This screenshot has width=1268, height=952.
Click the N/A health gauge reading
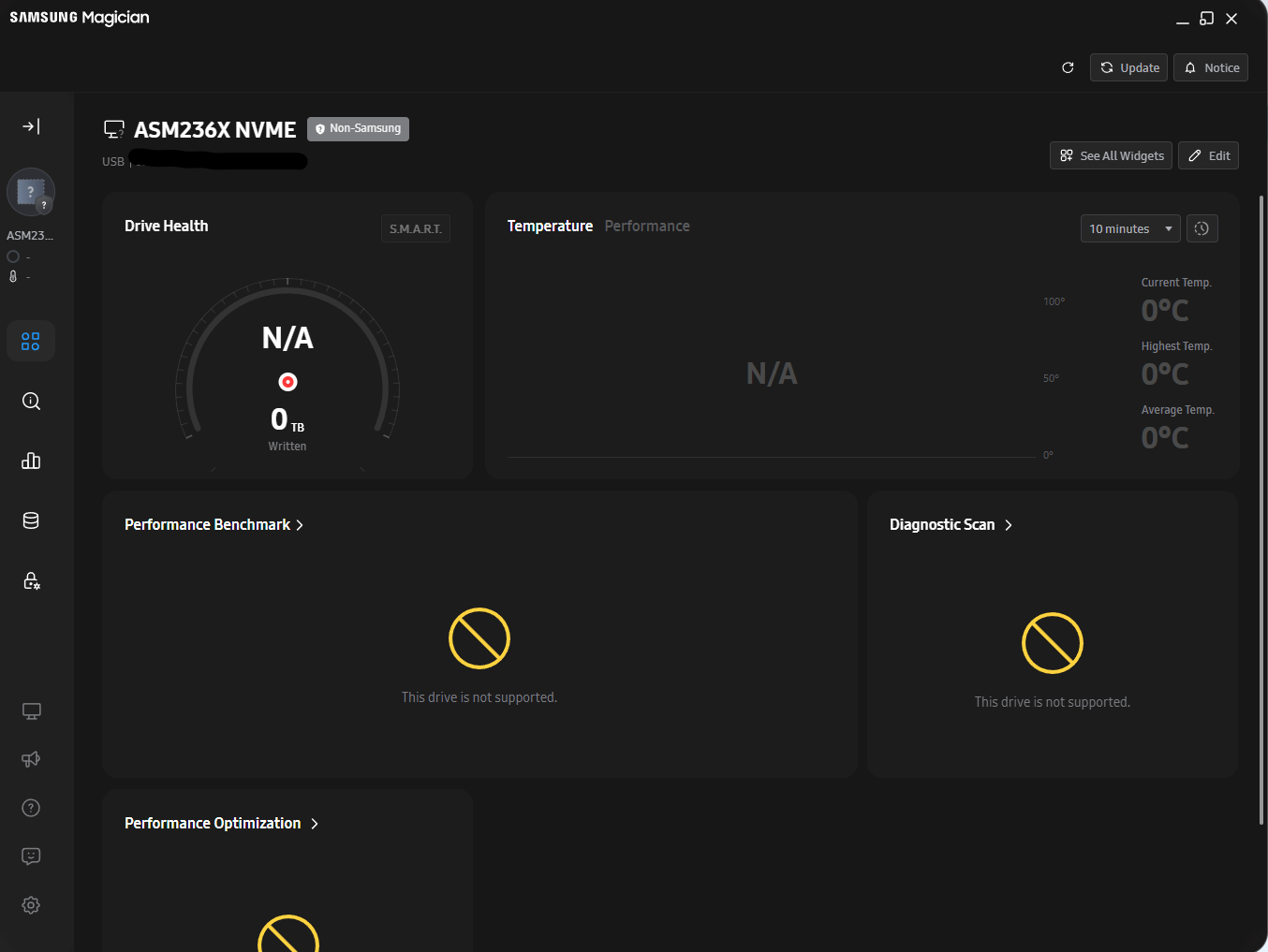288,338
